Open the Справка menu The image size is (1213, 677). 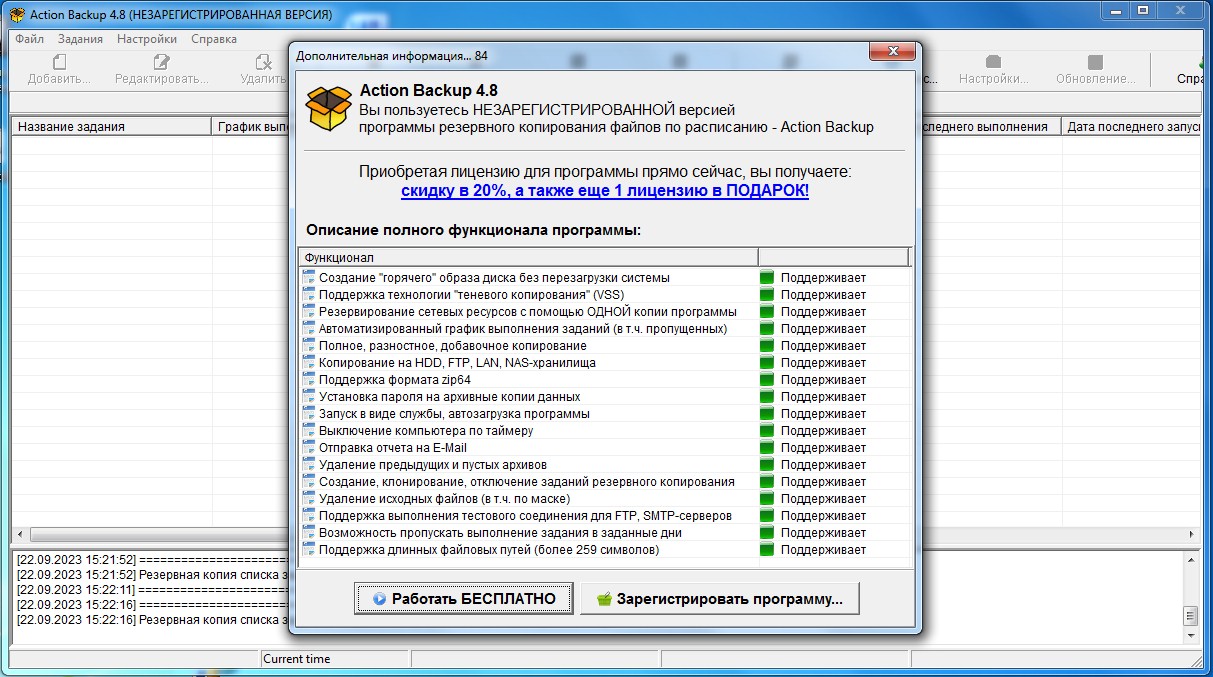tap(214, 39)
